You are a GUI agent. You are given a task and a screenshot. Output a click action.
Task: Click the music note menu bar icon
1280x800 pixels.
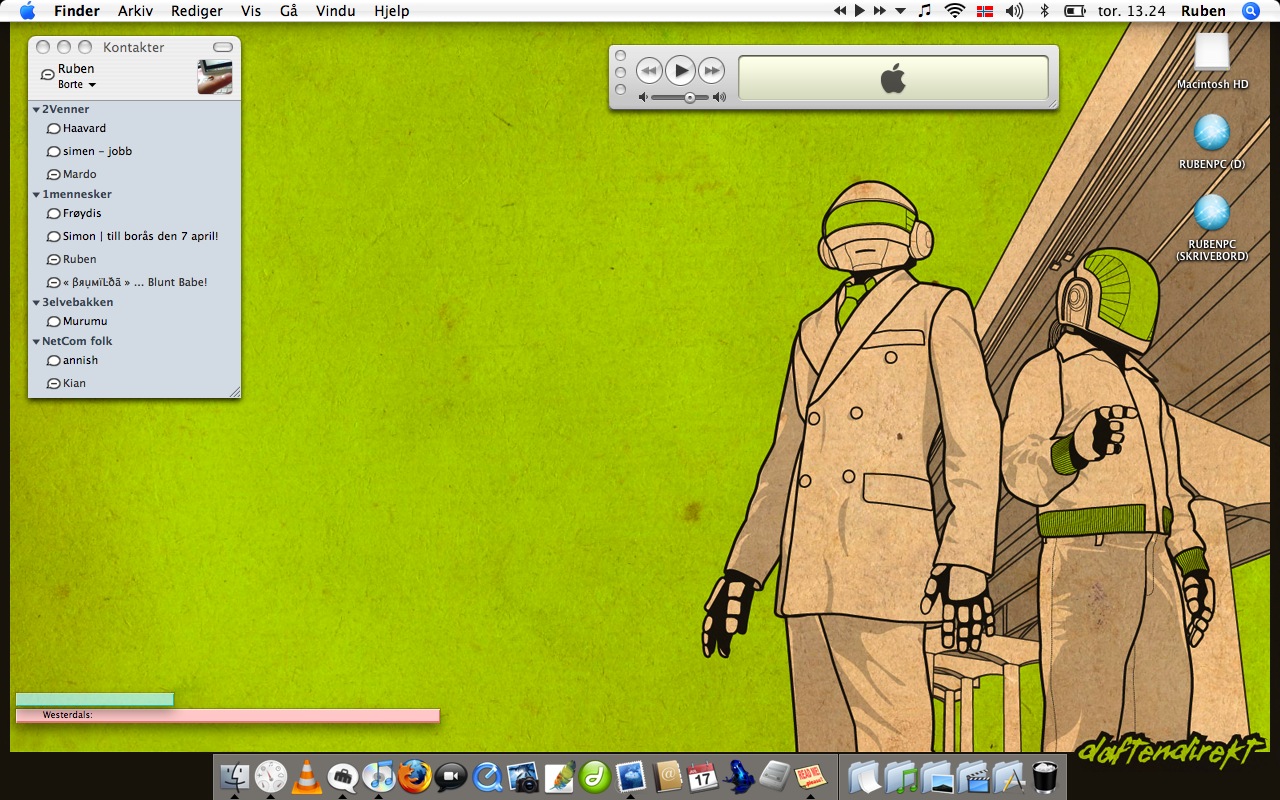[925, 11]
